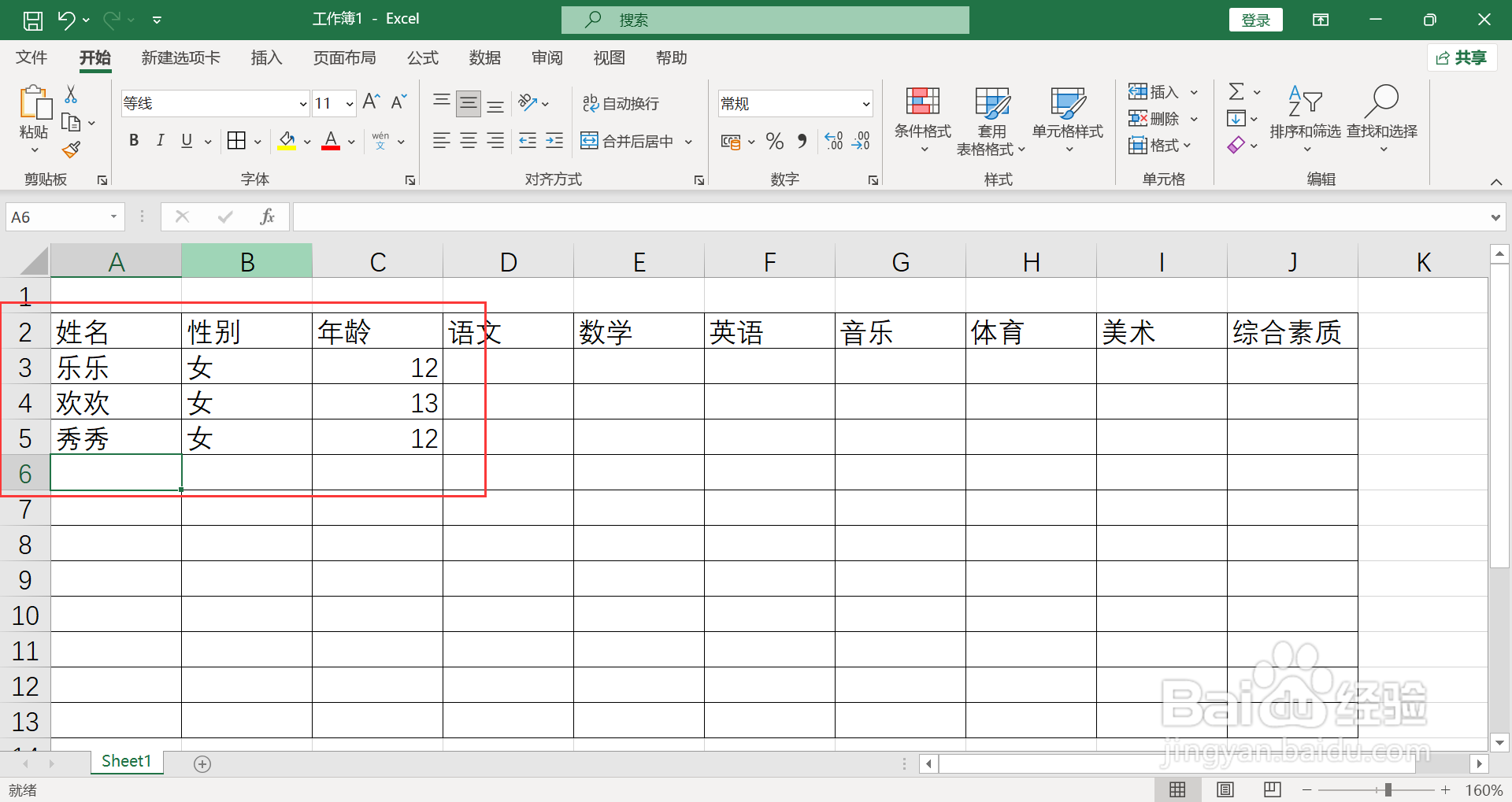Viewport: 1512px width, 802px height.
Task: Collapse the ribbon with the chevron
Action: click(1496, 182)
